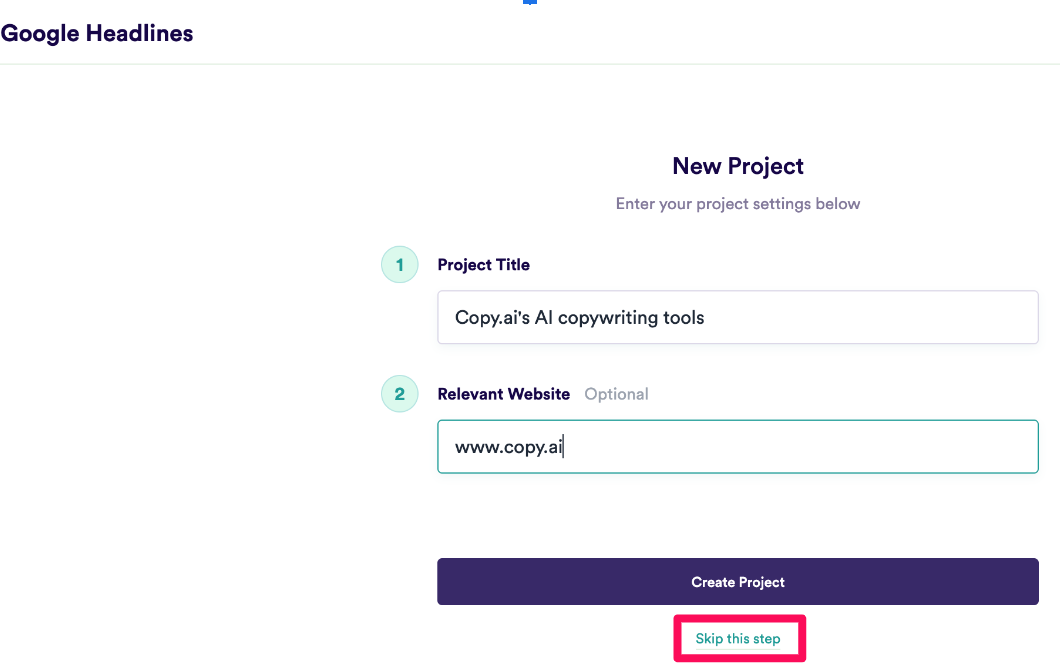Click the pink highlight border around Skip
The height and width of the screenshot is (666, 1060).
click(x=679, y=639)
